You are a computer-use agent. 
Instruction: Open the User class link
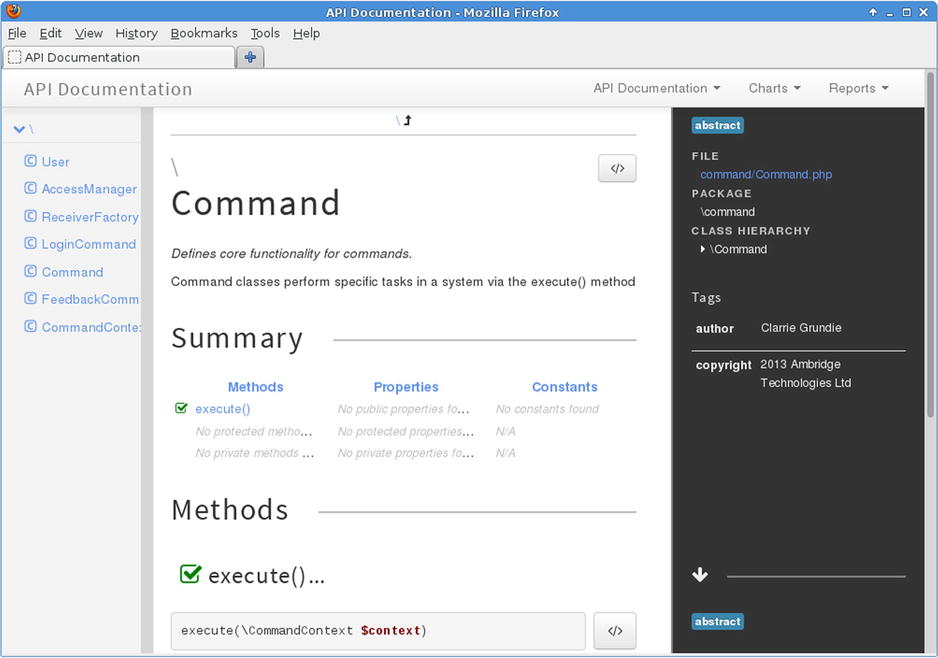56,162
